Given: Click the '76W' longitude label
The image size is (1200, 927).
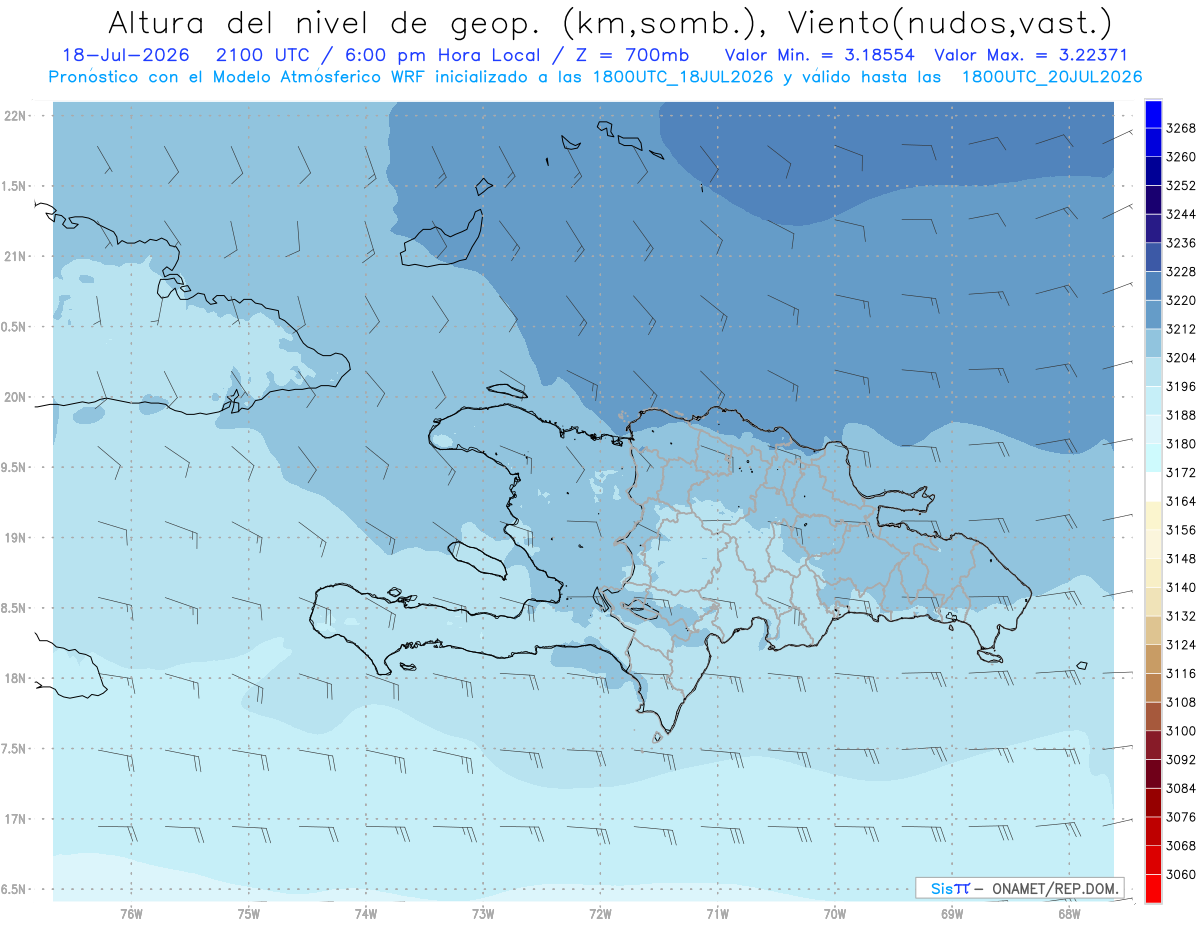Looking at the screenshot, I should pyautogui.click(x=131, y=913).
